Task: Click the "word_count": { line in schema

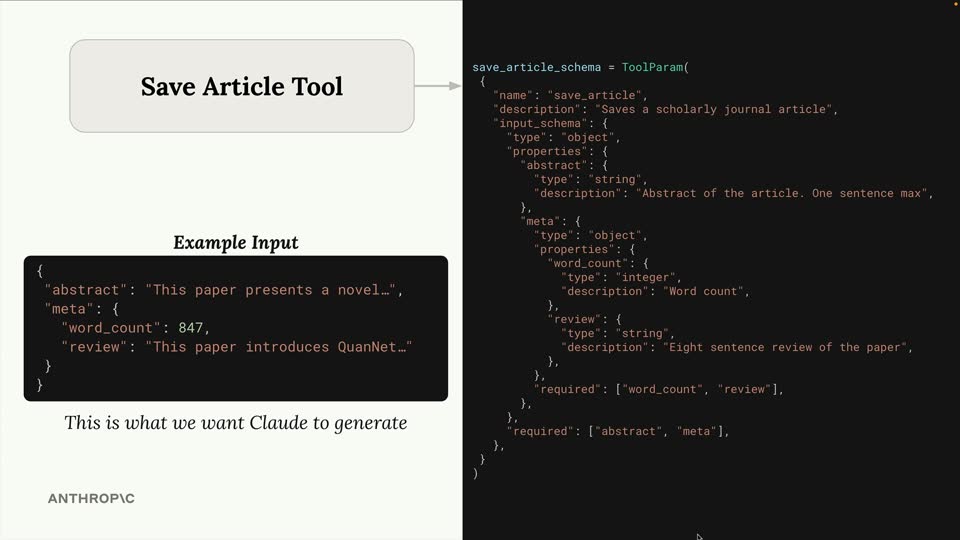Action: (598, 263)
